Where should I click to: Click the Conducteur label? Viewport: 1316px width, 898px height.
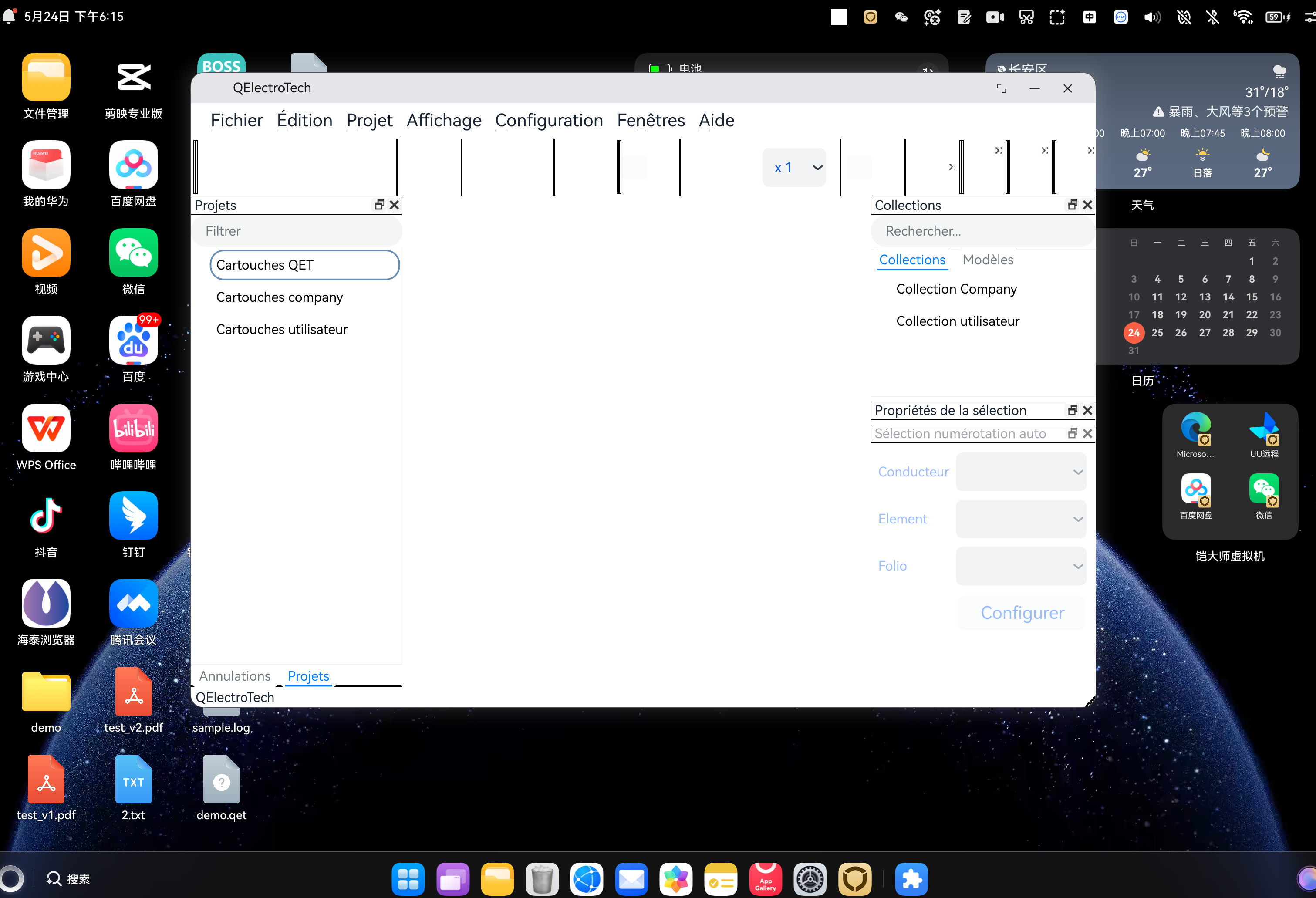(x=913, y=472)
